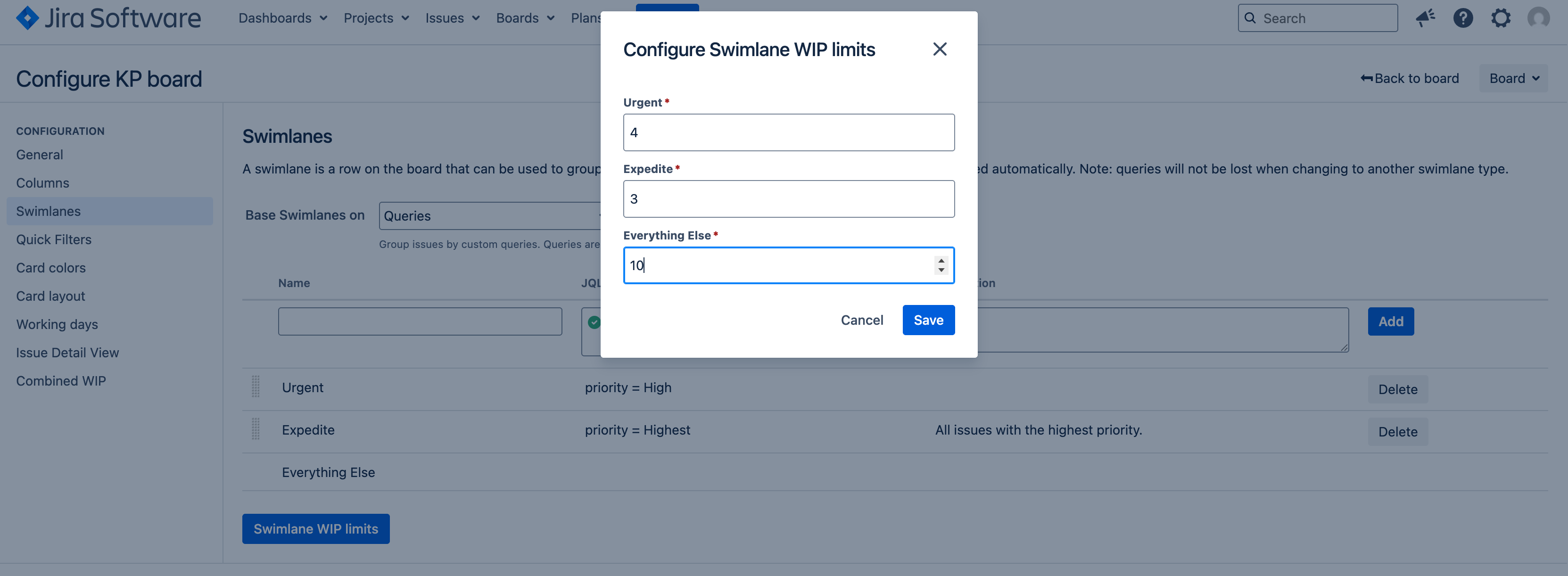Open the user profile avatar
The width and height of the screenshot is (1568, 576).
pyautogui.click(x=1538, y=18)
